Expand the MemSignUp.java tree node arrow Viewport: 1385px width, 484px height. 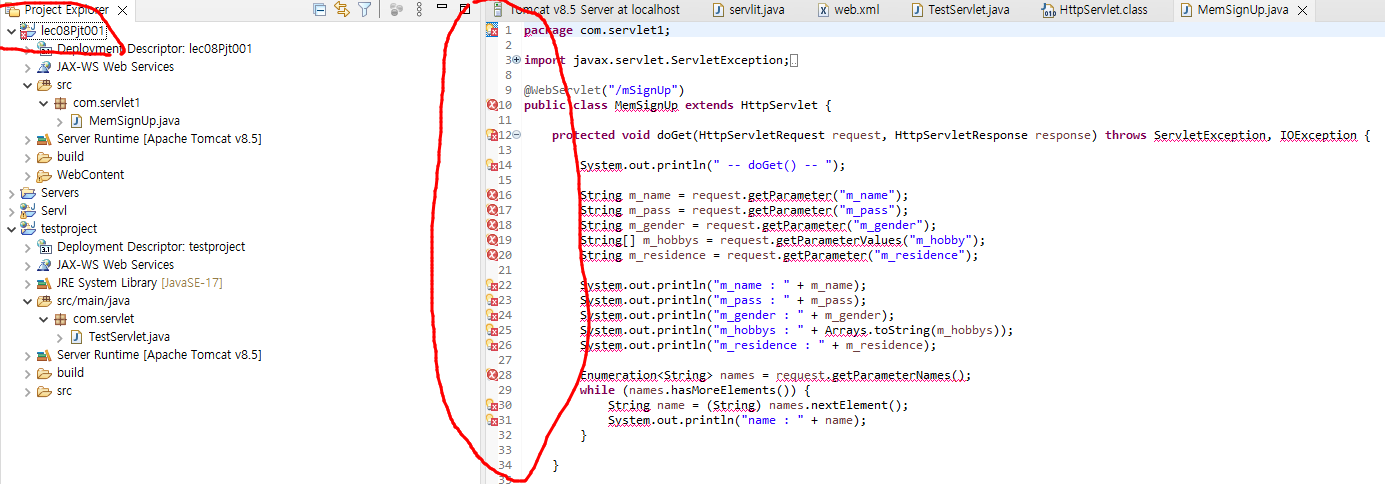(x=59, y=120)
